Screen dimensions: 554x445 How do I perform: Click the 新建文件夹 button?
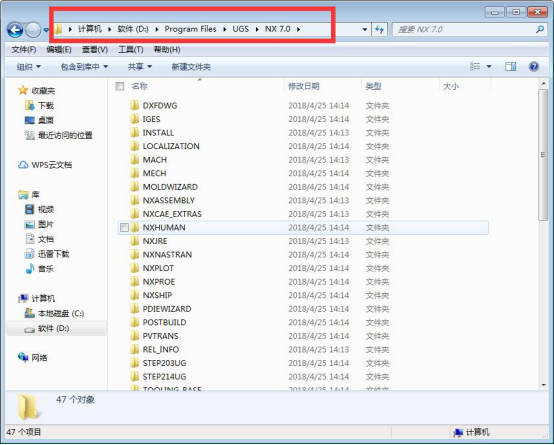click(x=191, y=67)
